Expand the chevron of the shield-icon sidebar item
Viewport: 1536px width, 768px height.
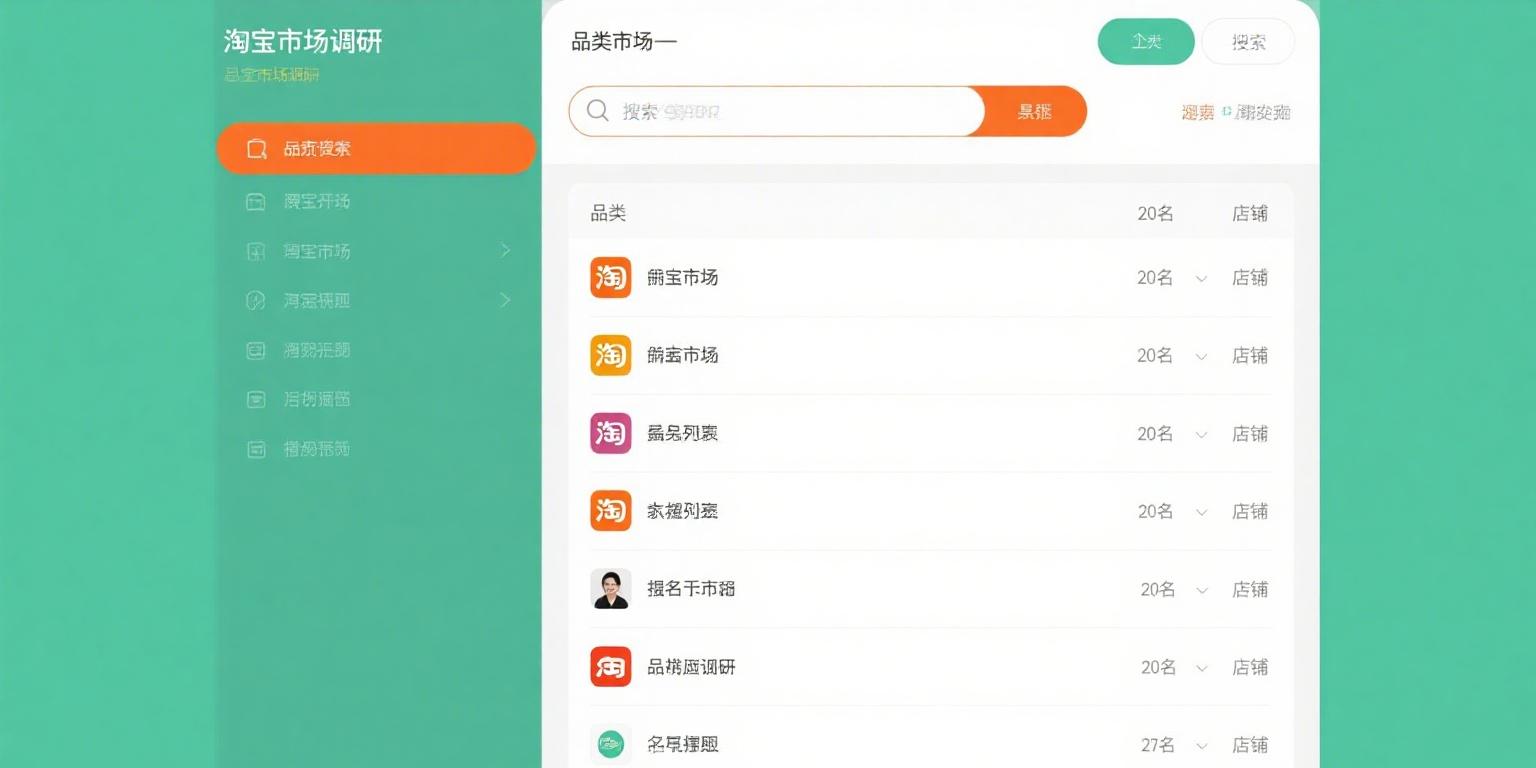click(505, 300)
